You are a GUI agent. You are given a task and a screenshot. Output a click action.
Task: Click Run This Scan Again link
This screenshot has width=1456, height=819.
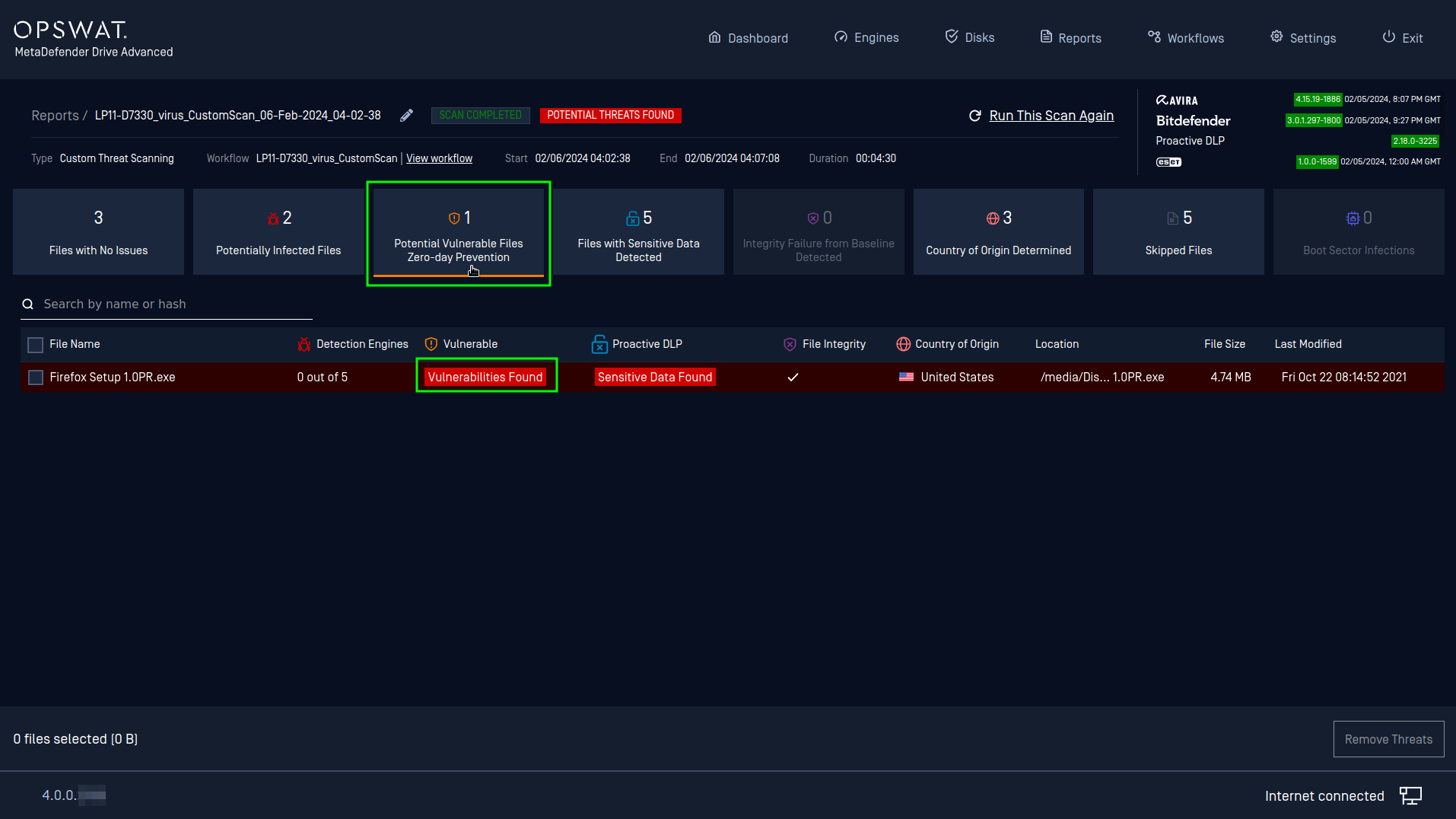click(1051, 116)
